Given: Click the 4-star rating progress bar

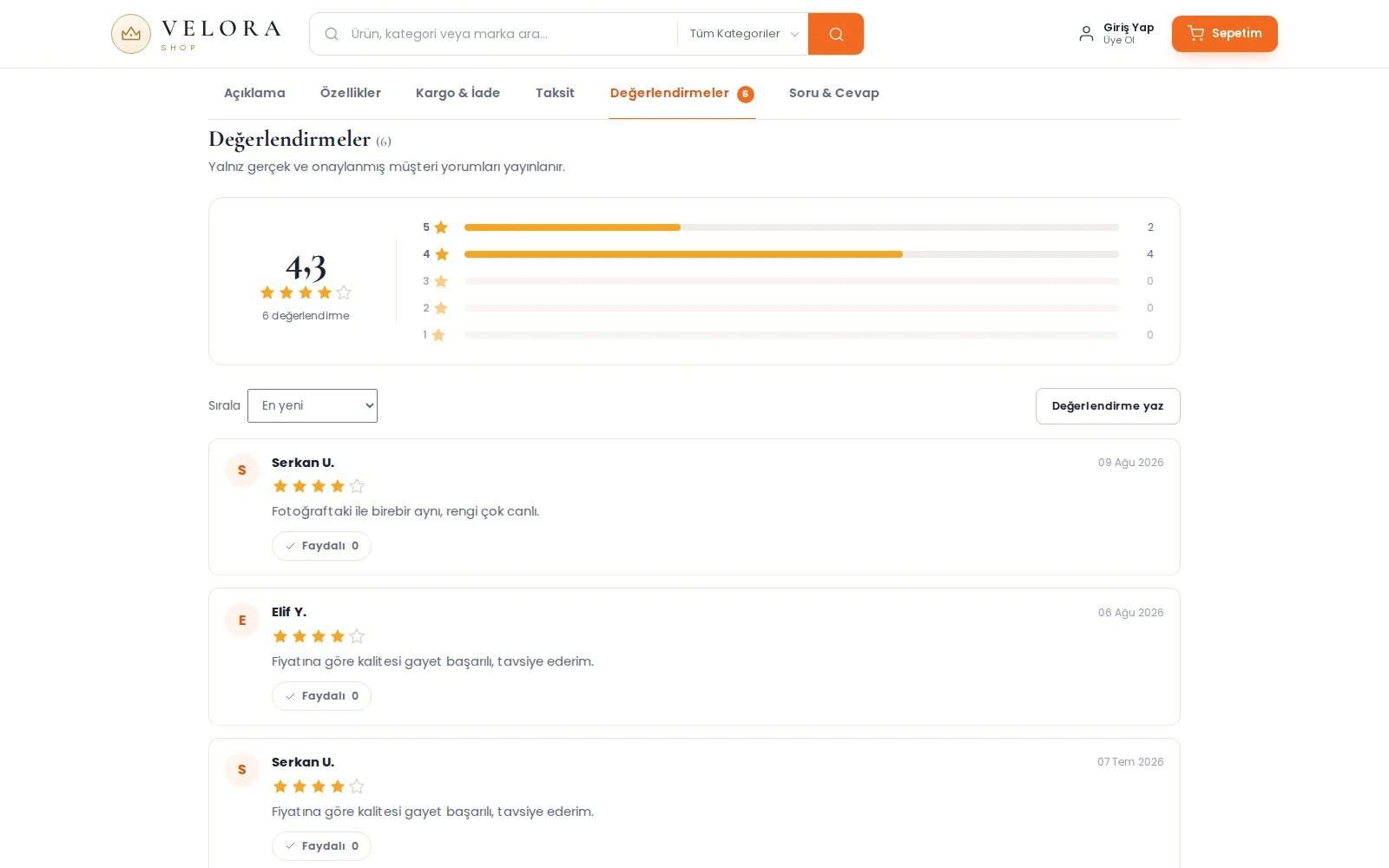Looking at the screenshot, I should click(792, 254).
